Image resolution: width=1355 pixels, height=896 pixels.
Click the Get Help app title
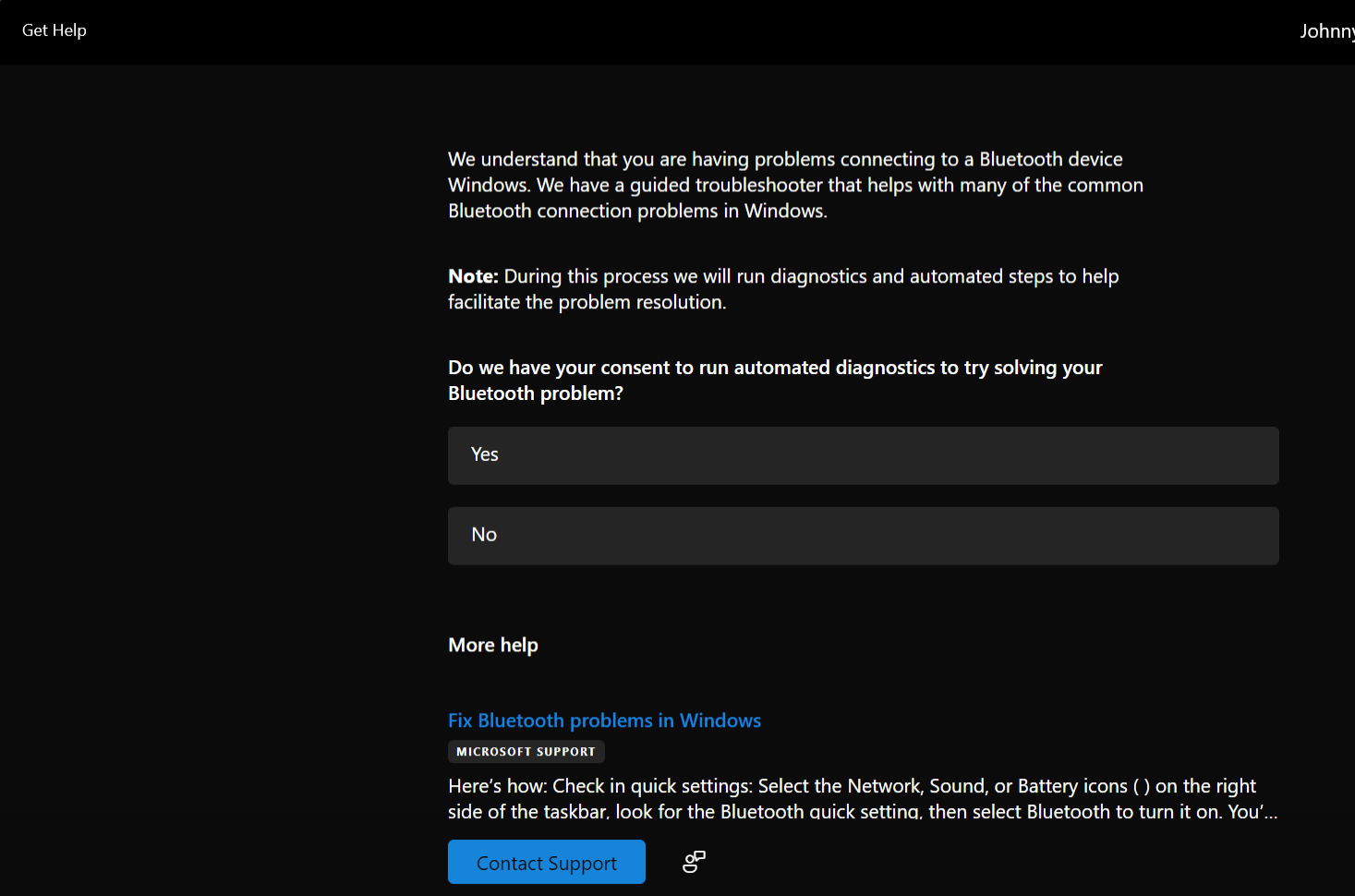(54, 30)
